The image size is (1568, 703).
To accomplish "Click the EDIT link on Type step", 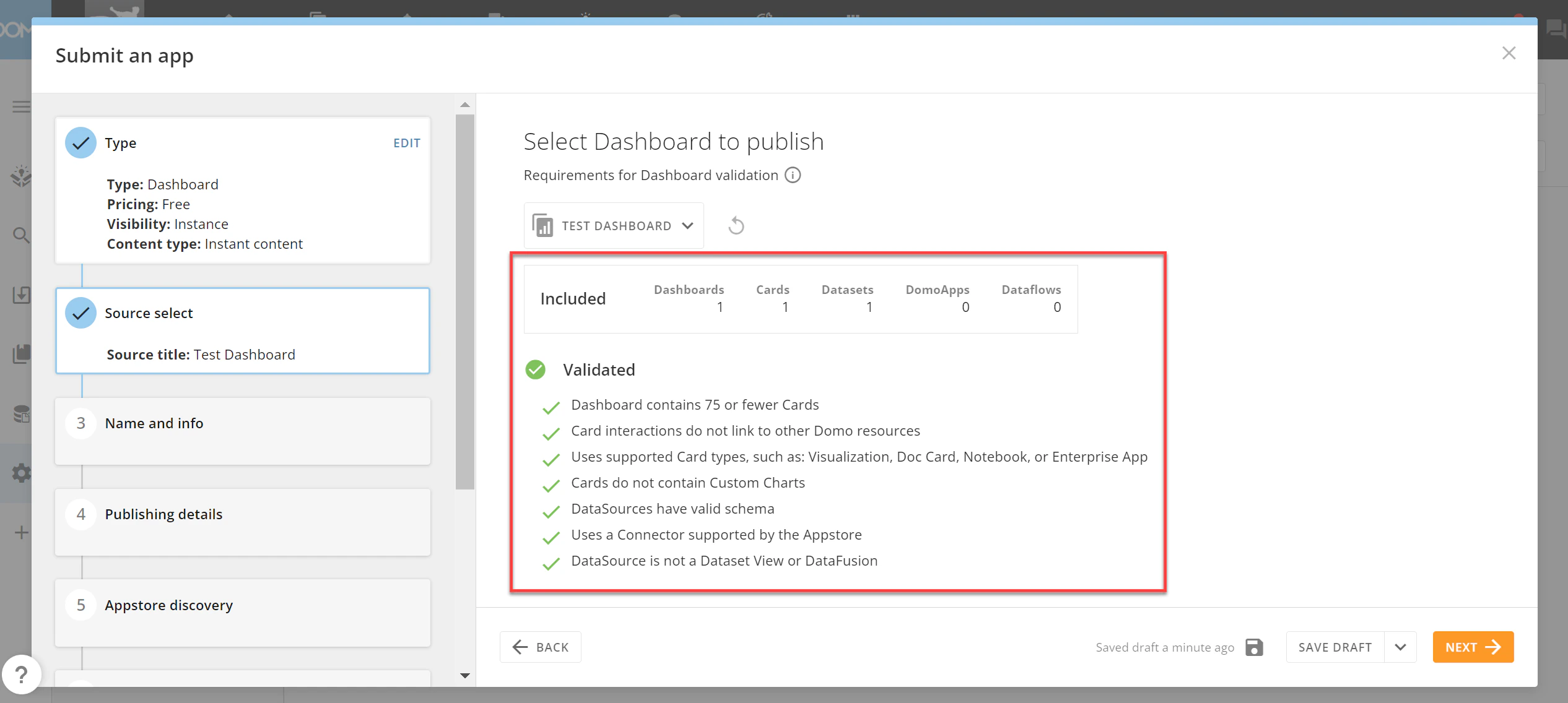I will [407, 143].
